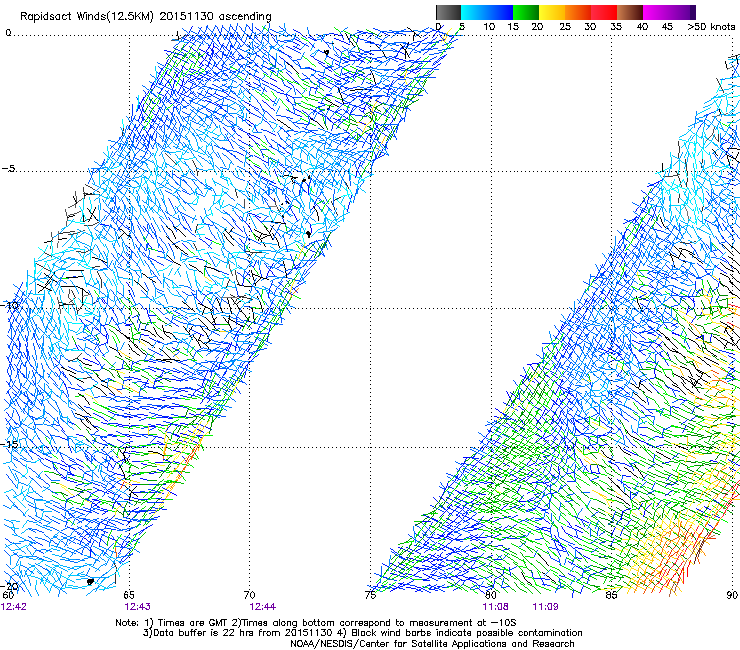
Task: Click the yellow 20-25 knots legend swatch
Action: click(552, 12)
